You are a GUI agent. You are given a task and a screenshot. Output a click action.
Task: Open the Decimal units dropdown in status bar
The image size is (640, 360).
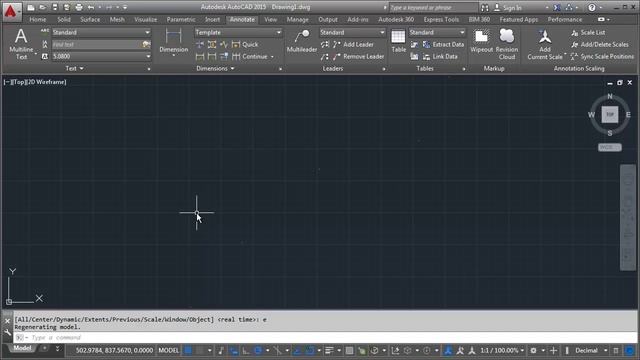(x=591, y=351)
